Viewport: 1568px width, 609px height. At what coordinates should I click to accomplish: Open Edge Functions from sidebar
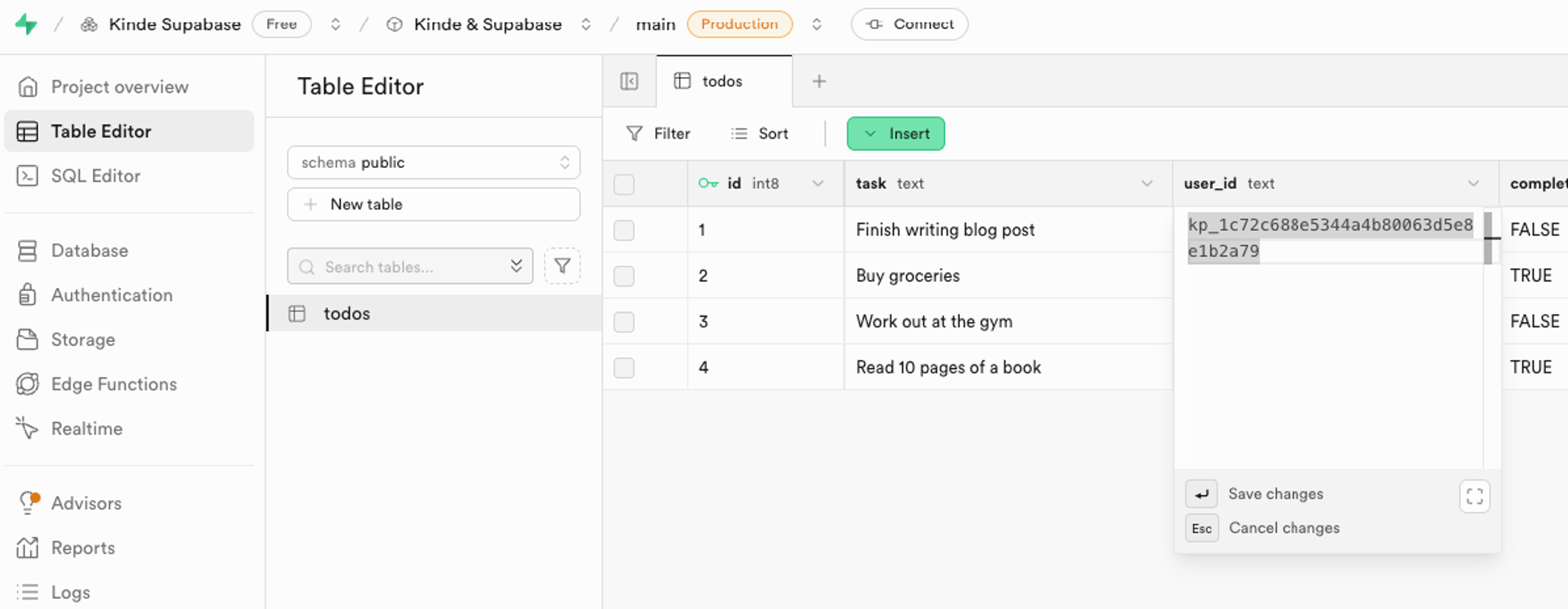113,384
